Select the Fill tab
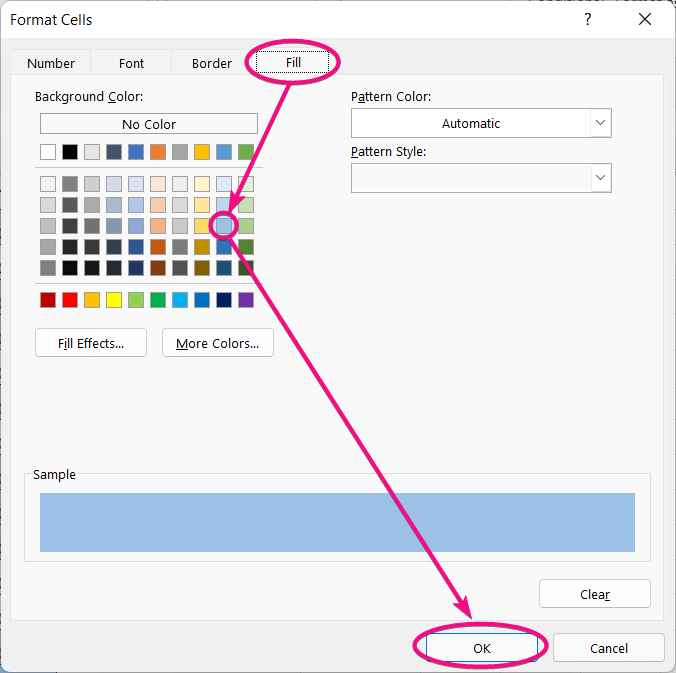Image resolution: width=676 pixels, height=673 pixels. pos(293,63)
